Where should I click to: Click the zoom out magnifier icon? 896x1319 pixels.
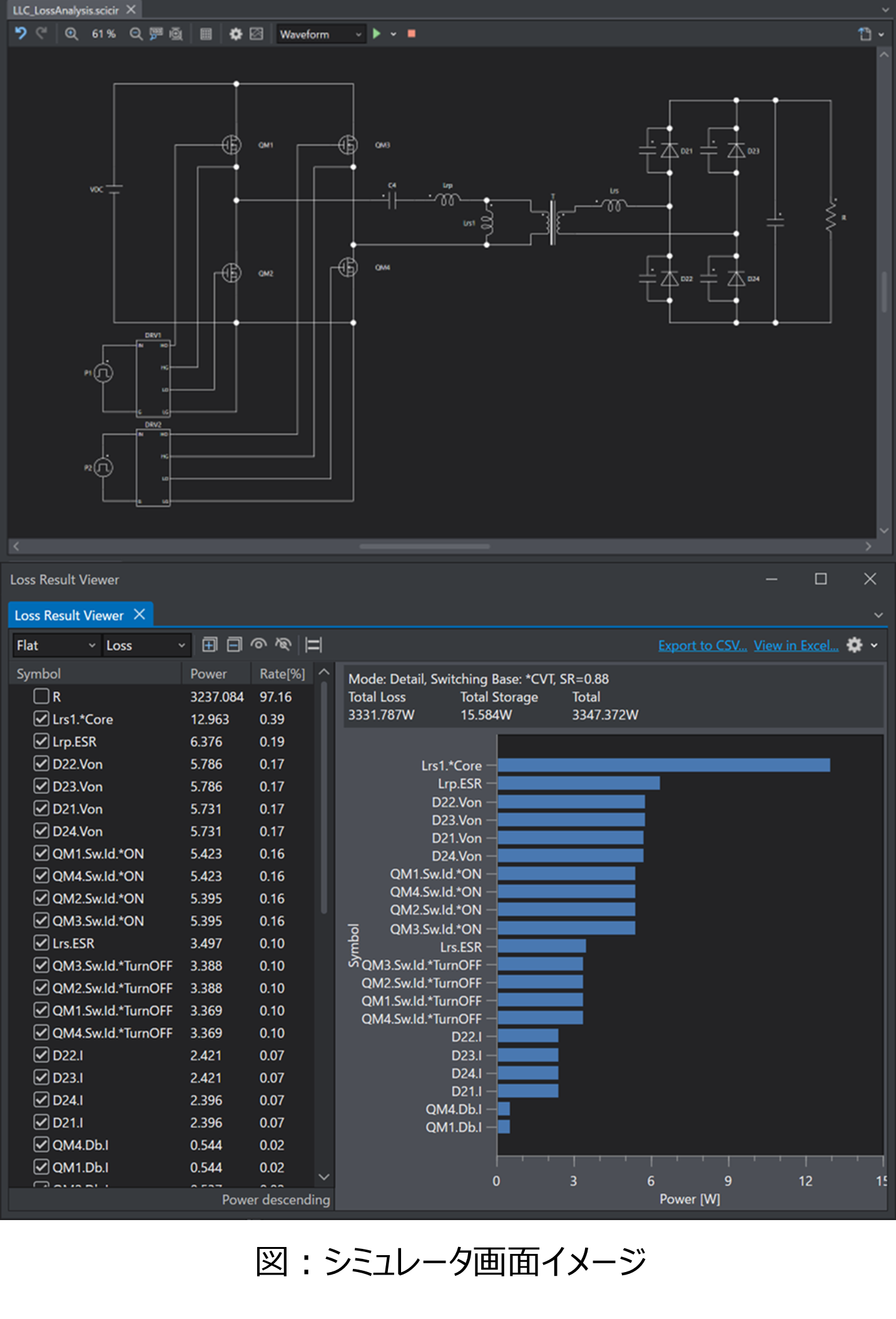tap(135, 34)
